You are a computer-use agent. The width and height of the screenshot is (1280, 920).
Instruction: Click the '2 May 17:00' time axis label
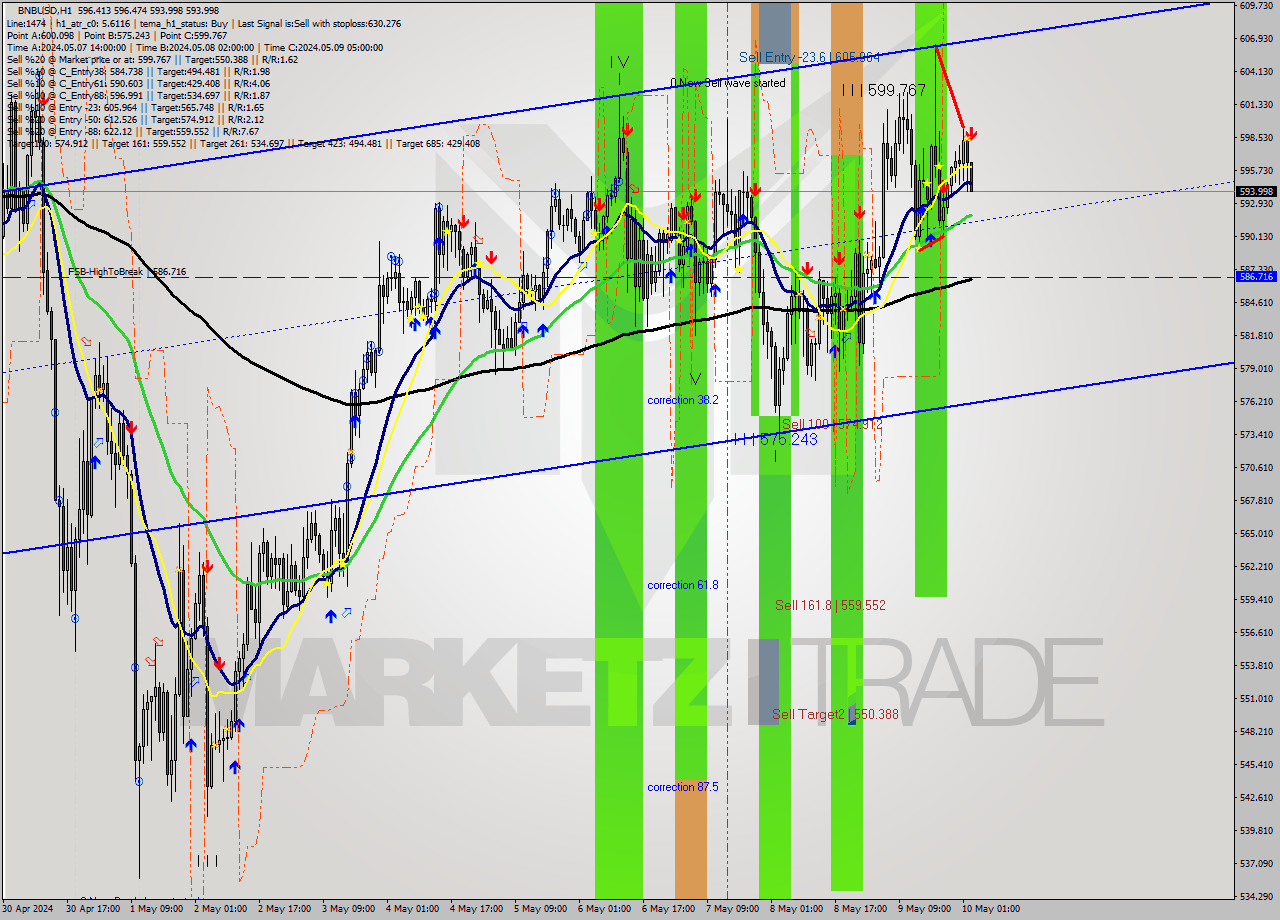(285, 909)
